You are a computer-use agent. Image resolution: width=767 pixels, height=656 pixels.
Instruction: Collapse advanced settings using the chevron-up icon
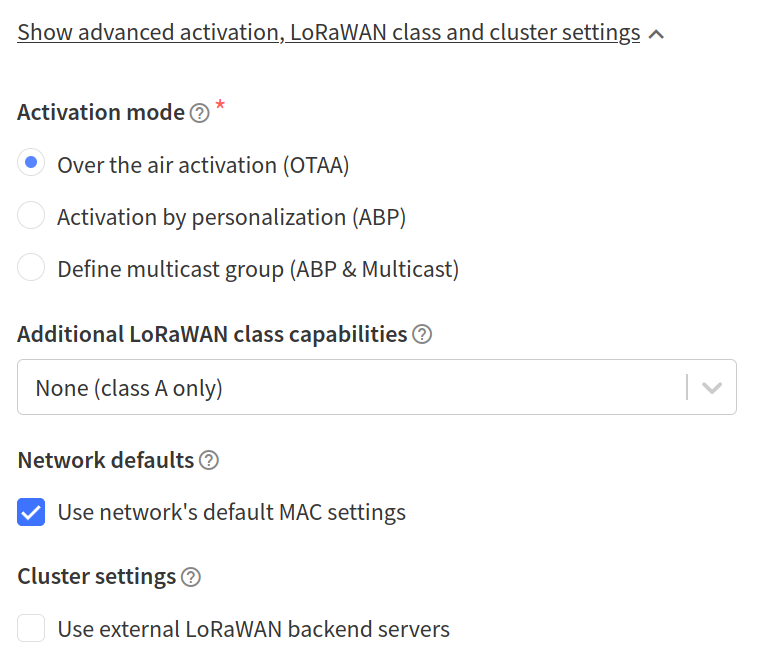tap(656, 34)
